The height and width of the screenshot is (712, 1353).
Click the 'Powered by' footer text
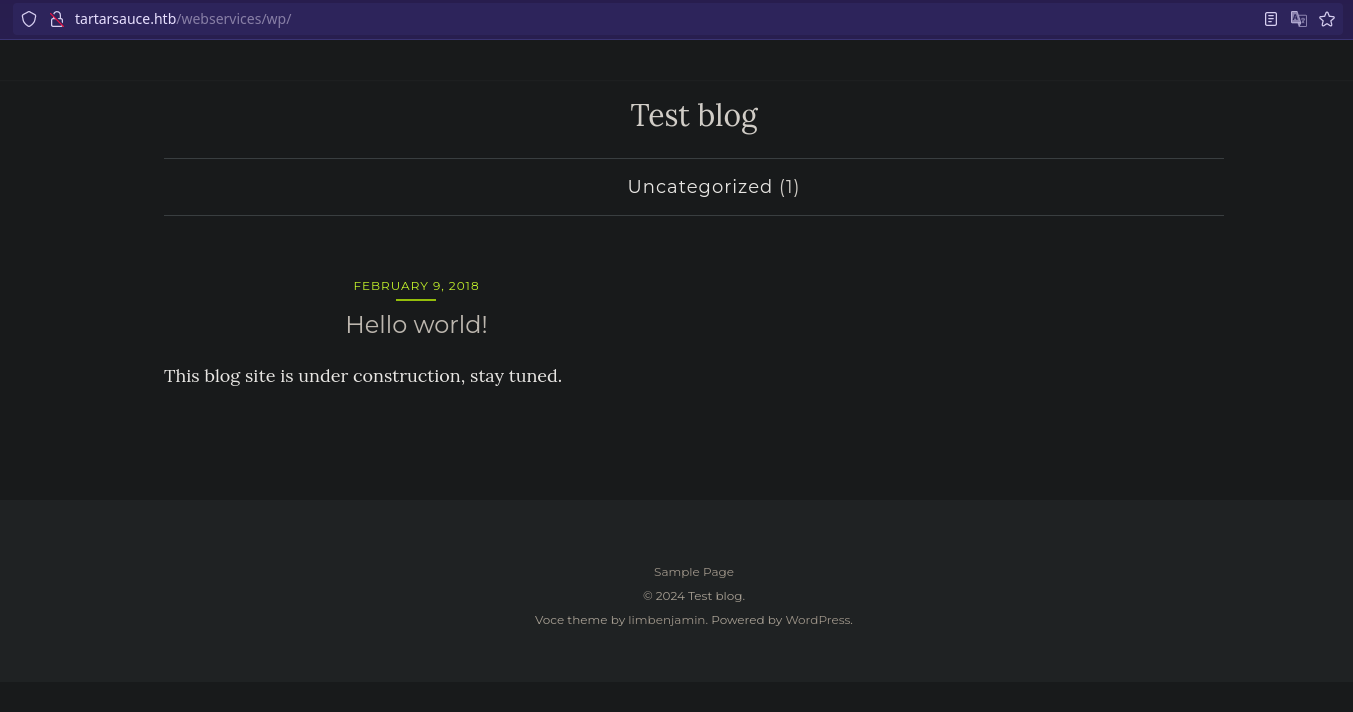746,620
